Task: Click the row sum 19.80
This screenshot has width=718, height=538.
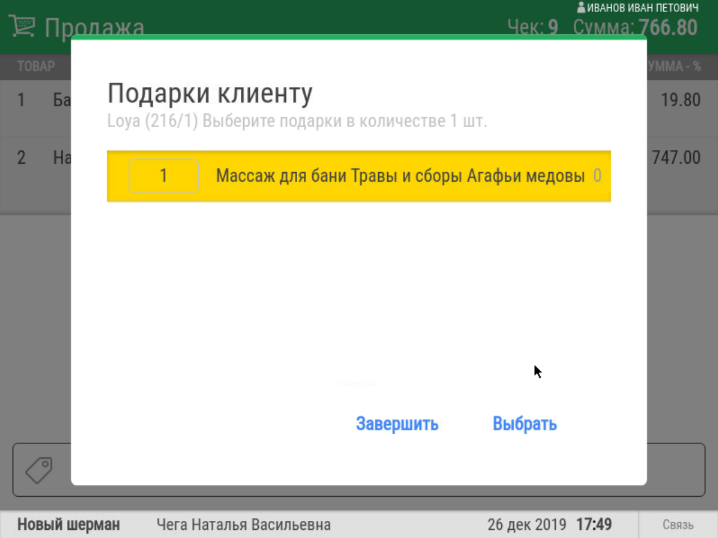Action: [680, 100]
